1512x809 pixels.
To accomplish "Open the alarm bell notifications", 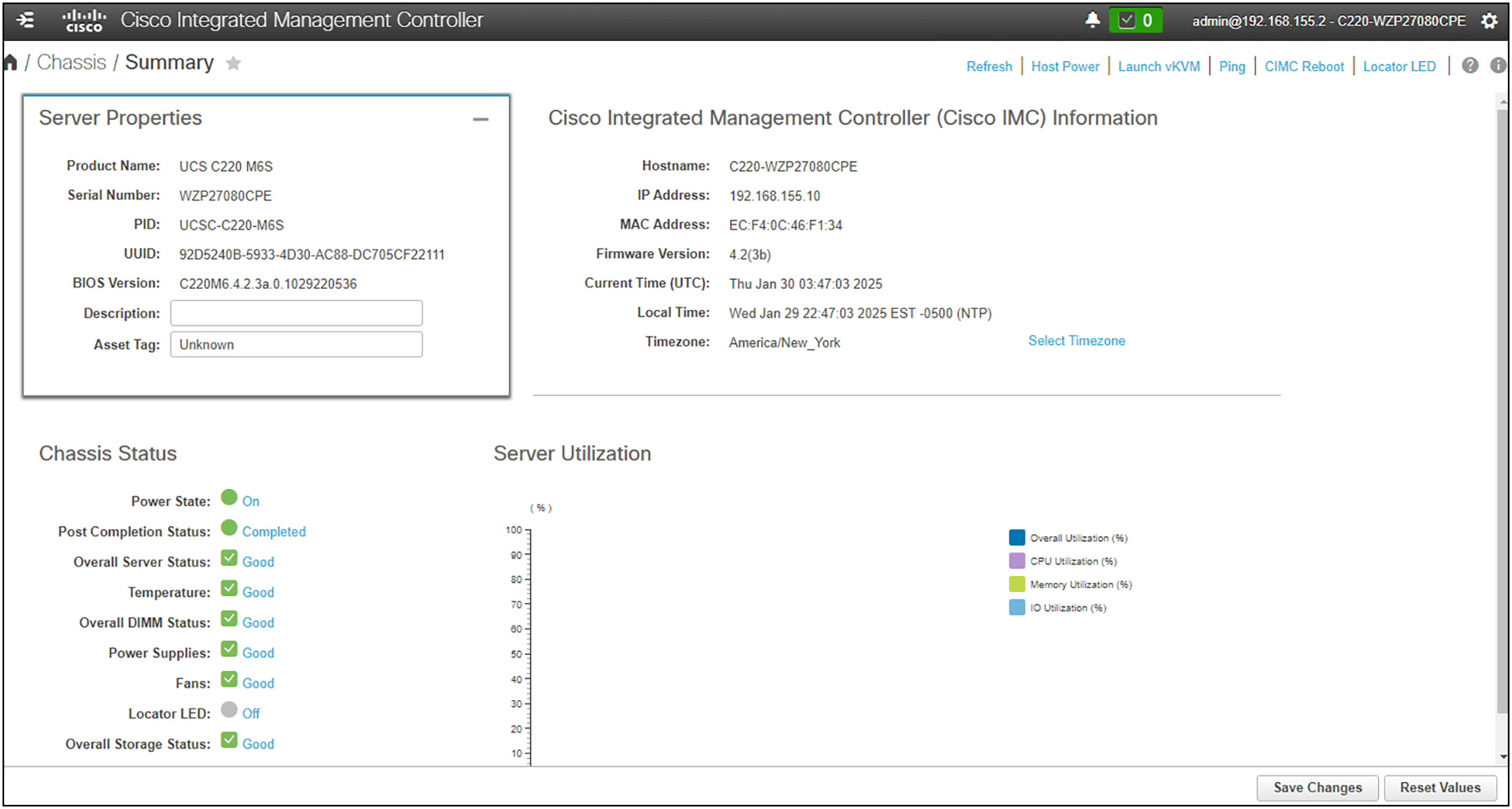I will click(x=1092, y=19).
